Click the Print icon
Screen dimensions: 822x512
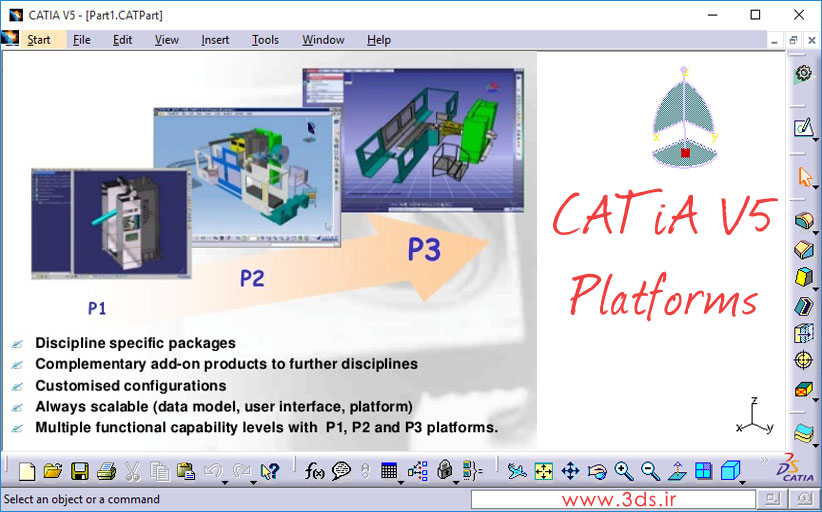tap(106, 471)
